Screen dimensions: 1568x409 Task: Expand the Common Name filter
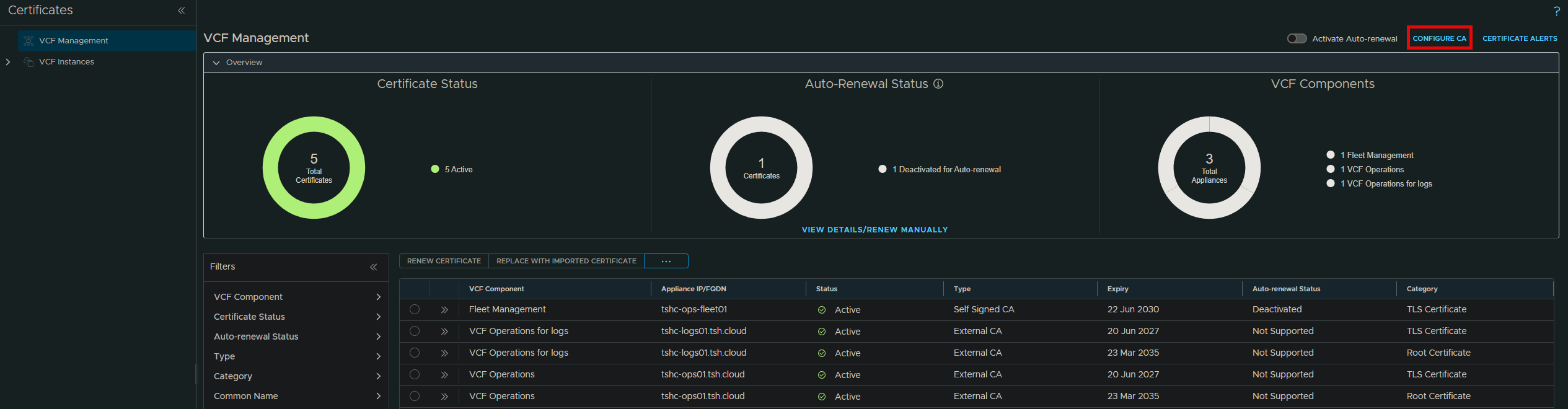click(x=378, y=396)
